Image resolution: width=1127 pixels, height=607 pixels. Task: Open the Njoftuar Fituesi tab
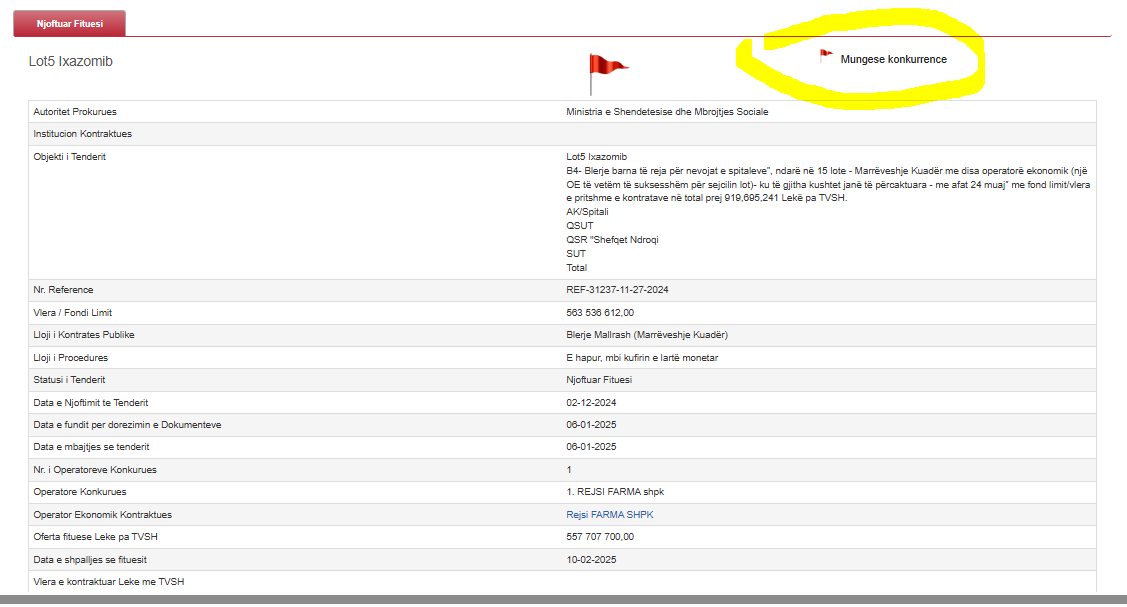pos(70,23)
